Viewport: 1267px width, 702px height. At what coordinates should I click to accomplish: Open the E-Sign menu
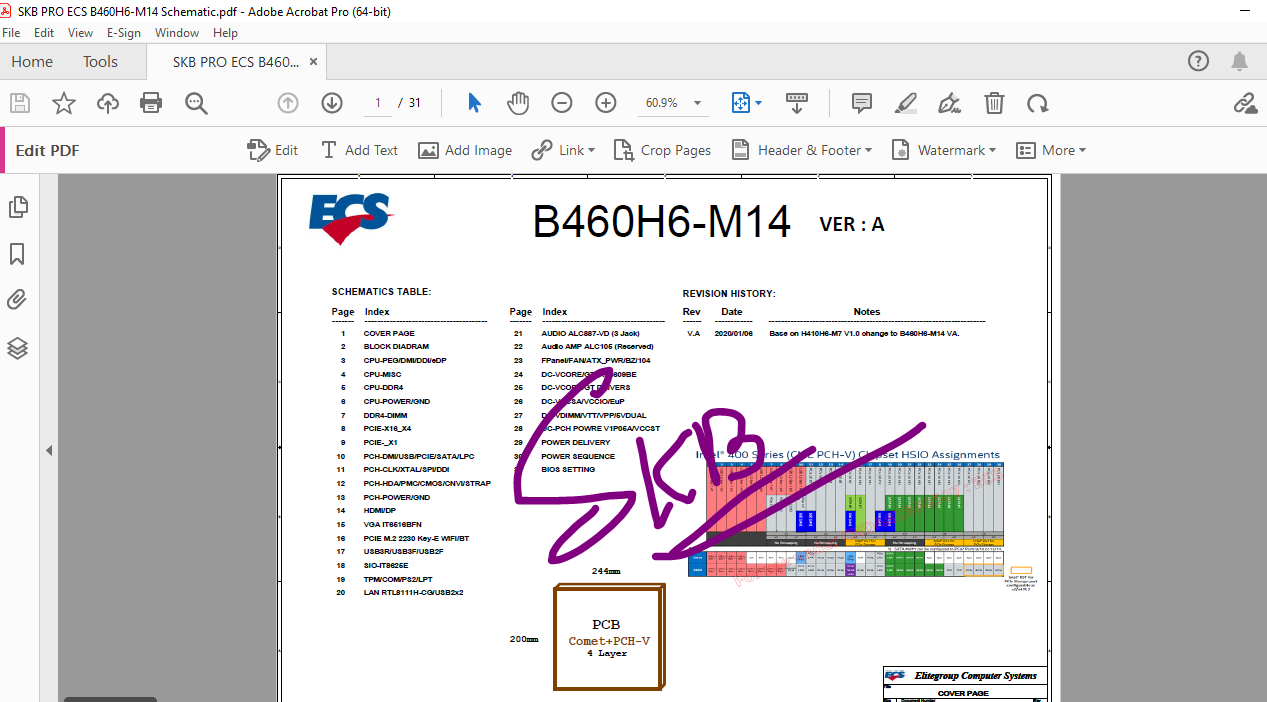click(x=124, y=33)
